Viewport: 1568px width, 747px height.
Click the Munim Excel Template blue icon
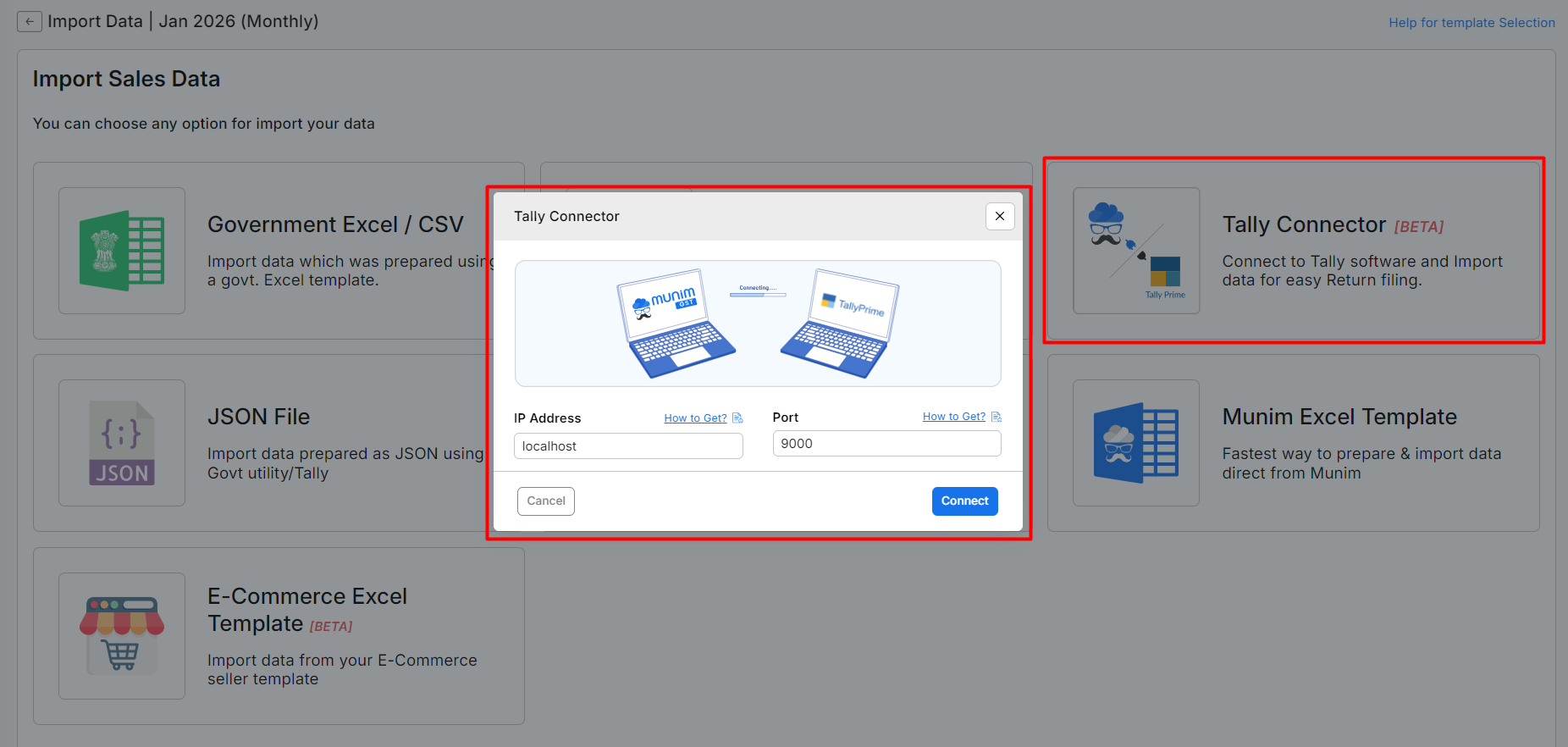click(1136, 443)
